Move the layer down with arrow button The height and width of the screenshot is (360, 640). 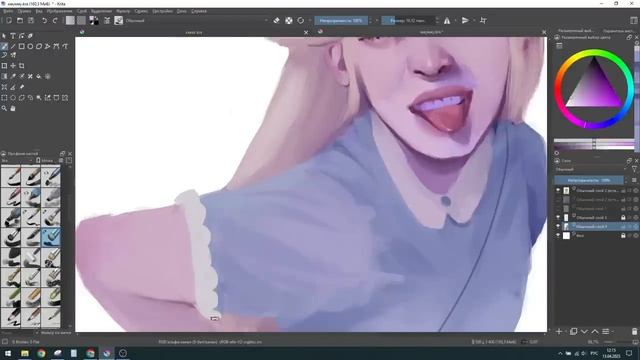pyautogui.click(x=584, y=331)
